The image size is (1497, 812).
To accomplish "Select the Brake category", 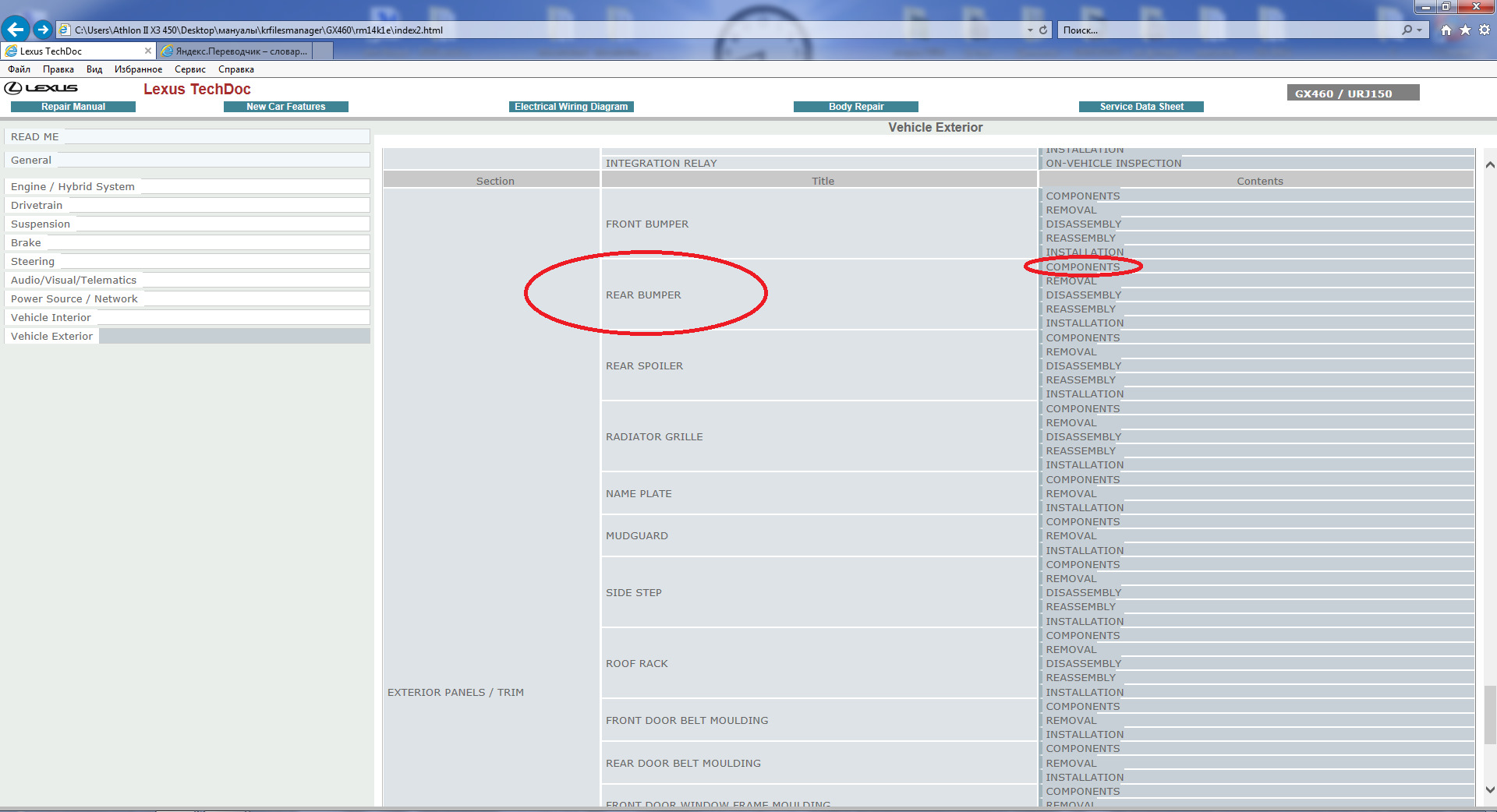I will (187, 242).
